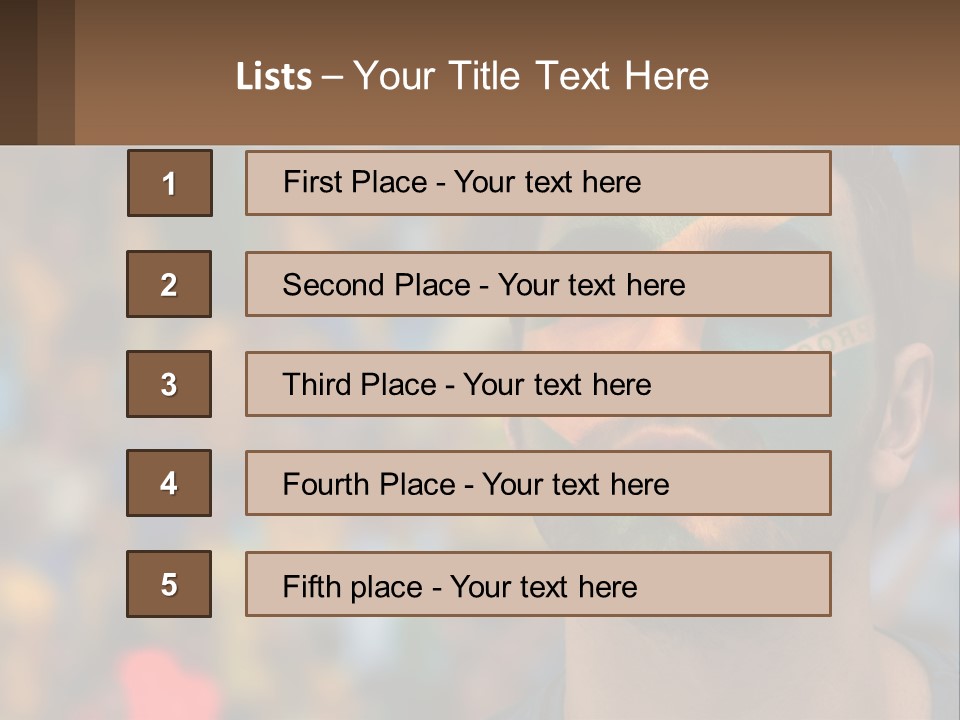Viewport: 960px width, 720px height.
Task: Select the Fifth place text box
Action: pyautogui.click(x=538, y=584)
